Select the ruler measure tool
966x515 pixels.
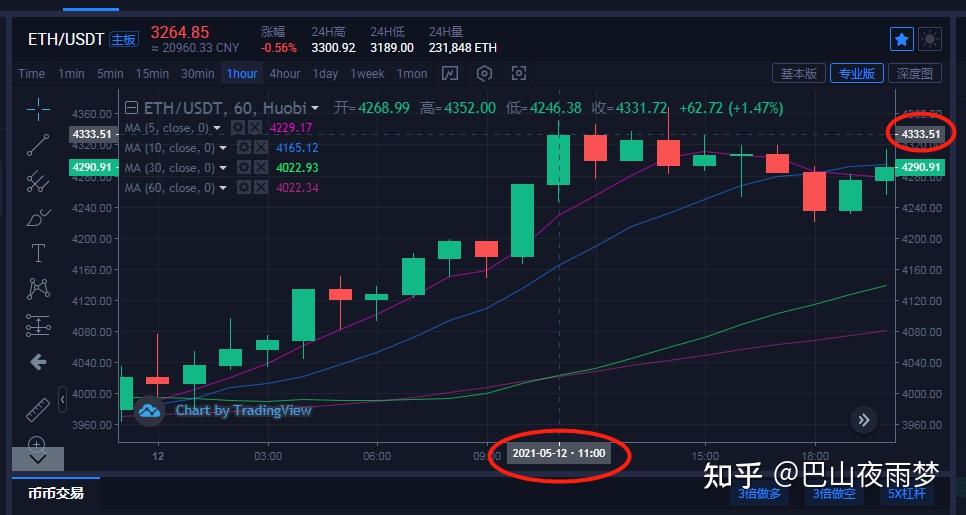(38, 410)
